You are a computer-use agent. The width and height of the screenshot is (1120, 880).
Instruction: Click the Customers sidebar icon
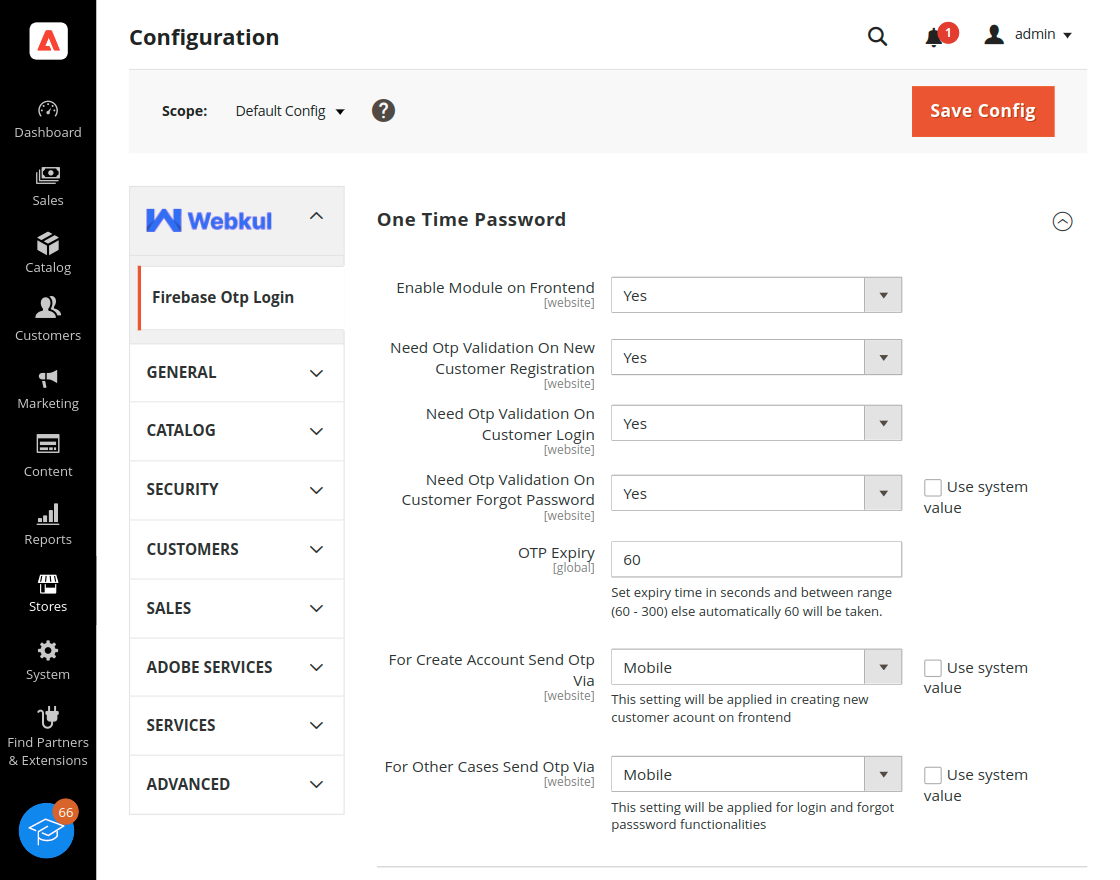[47, 318]
